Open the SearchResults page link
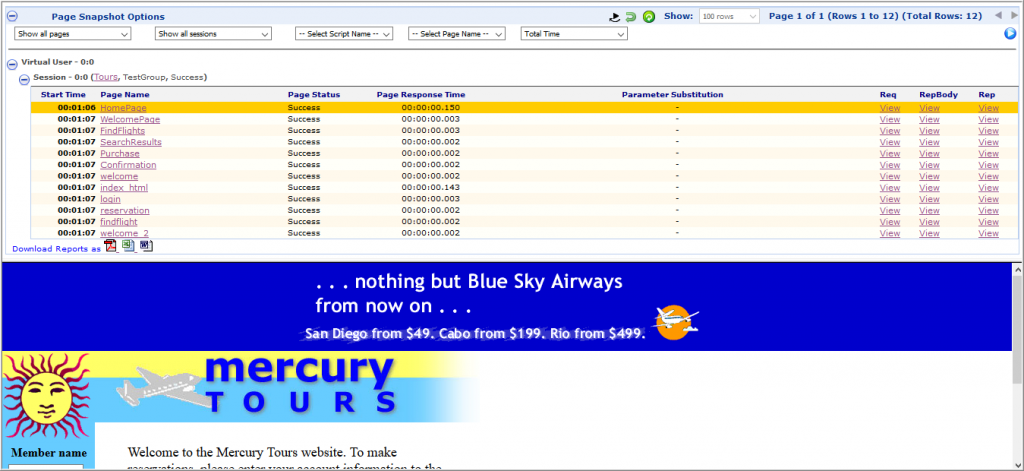The width and height of the screenshot is (1024, 471). 131,142
